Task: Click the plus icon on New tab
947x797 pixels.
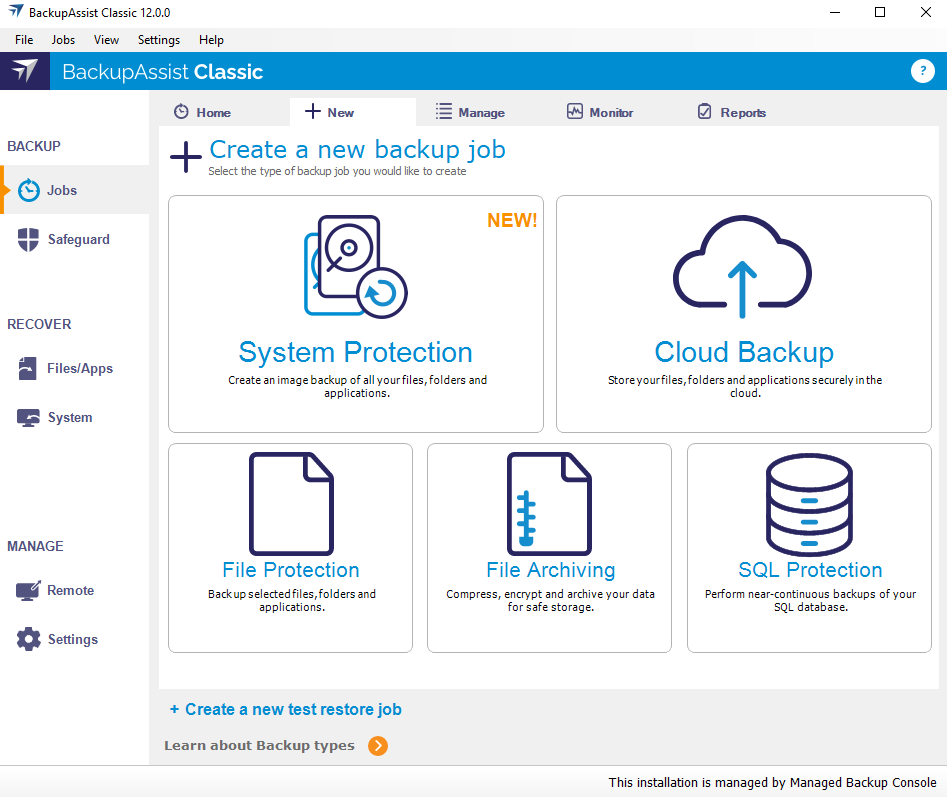Action: 313,111
